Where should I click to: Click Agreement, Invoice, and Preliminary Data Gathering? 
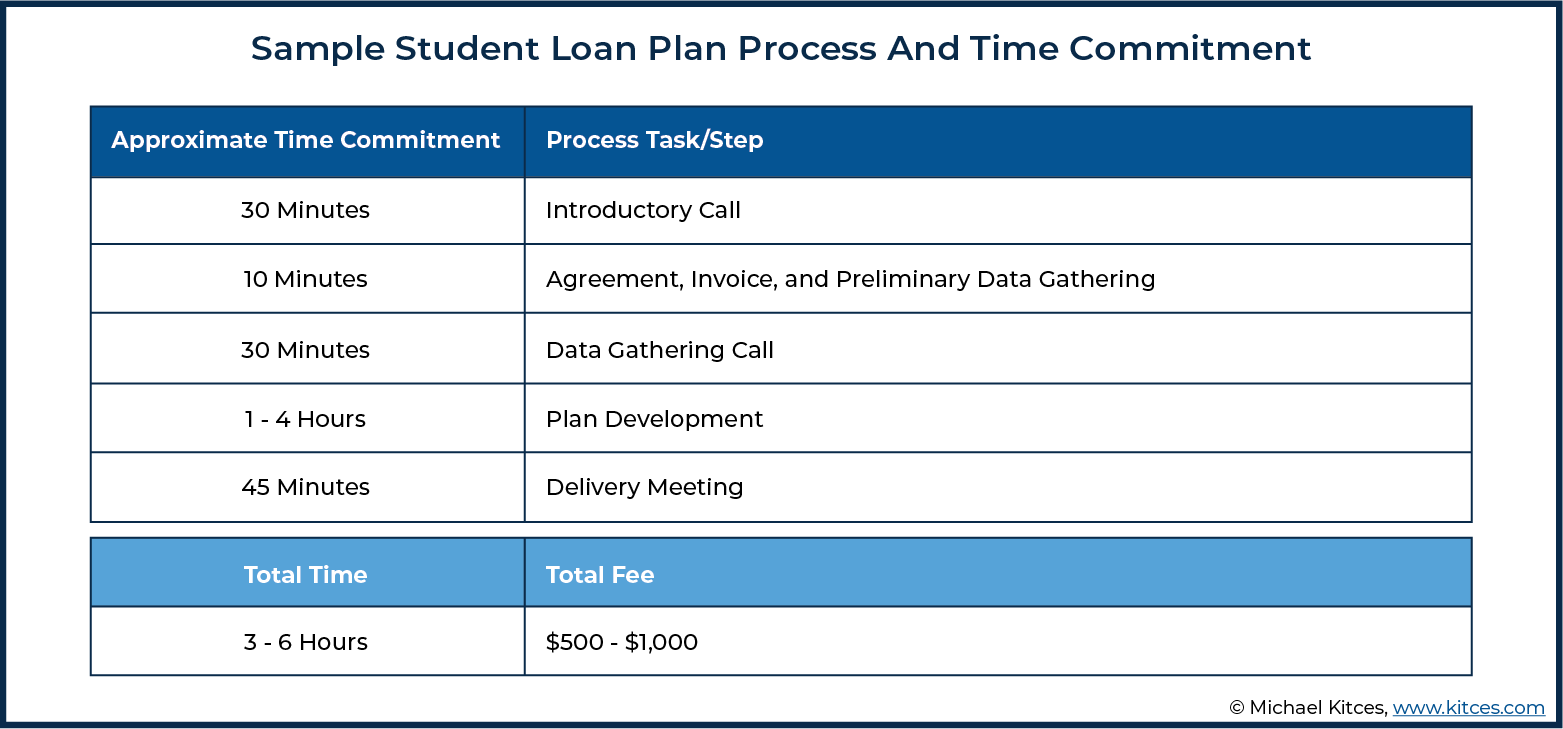coord(850,279)
